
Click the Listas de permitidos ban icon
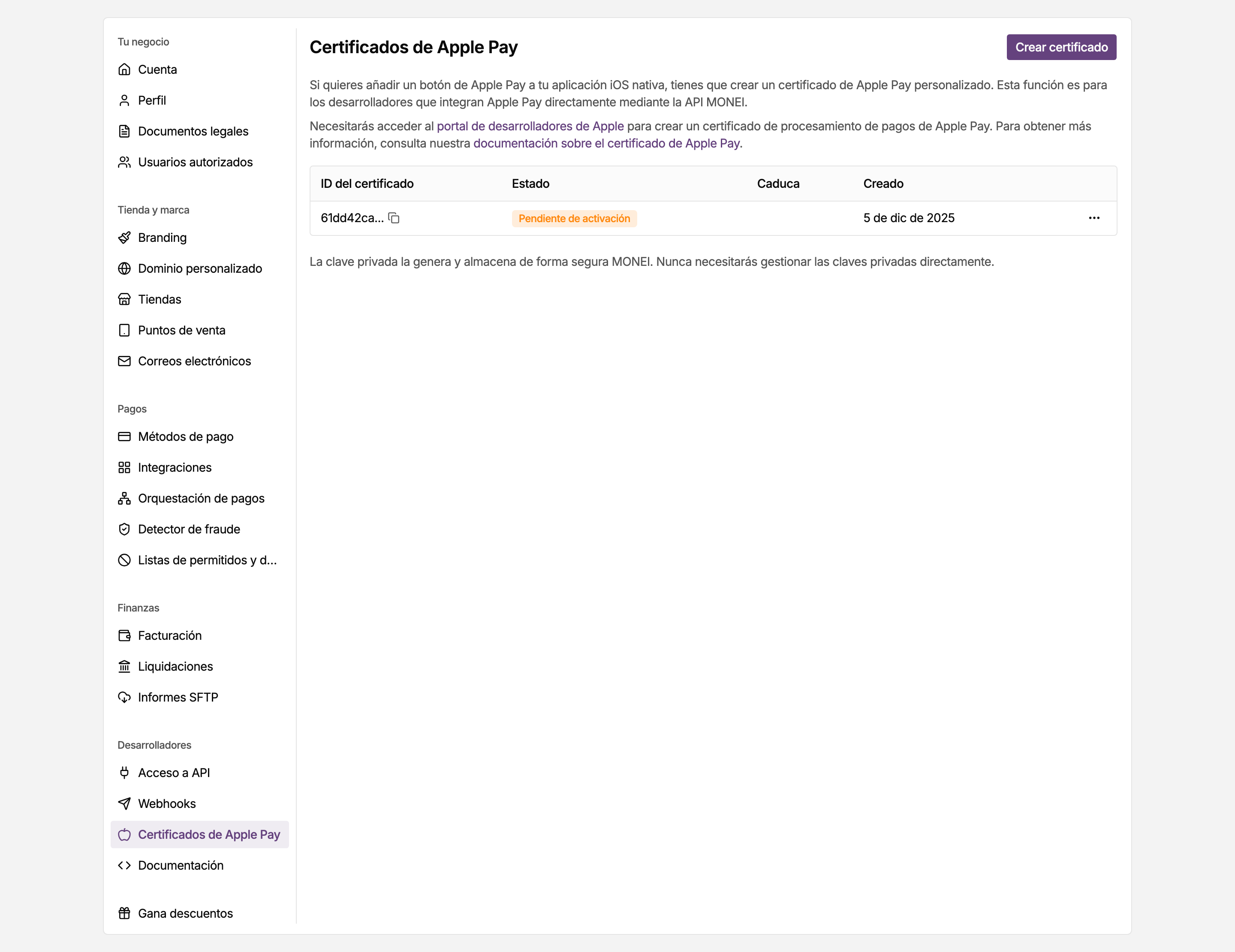124,560
